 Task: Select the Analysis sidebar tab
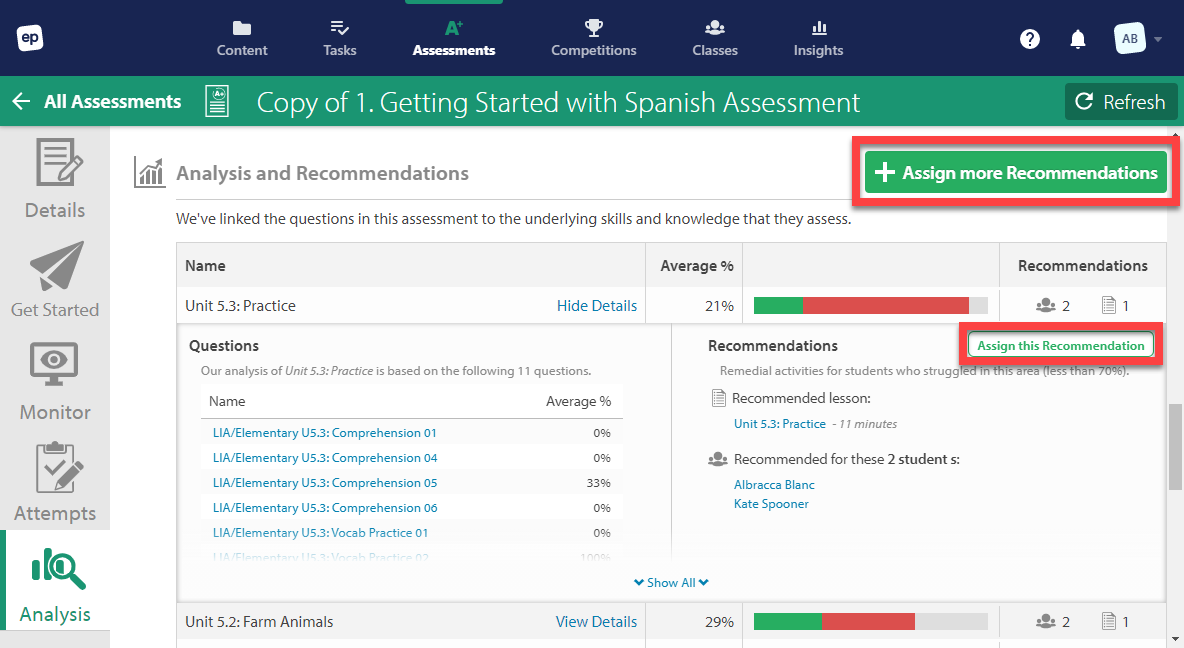pyautogui.click(x=55, y=580)
